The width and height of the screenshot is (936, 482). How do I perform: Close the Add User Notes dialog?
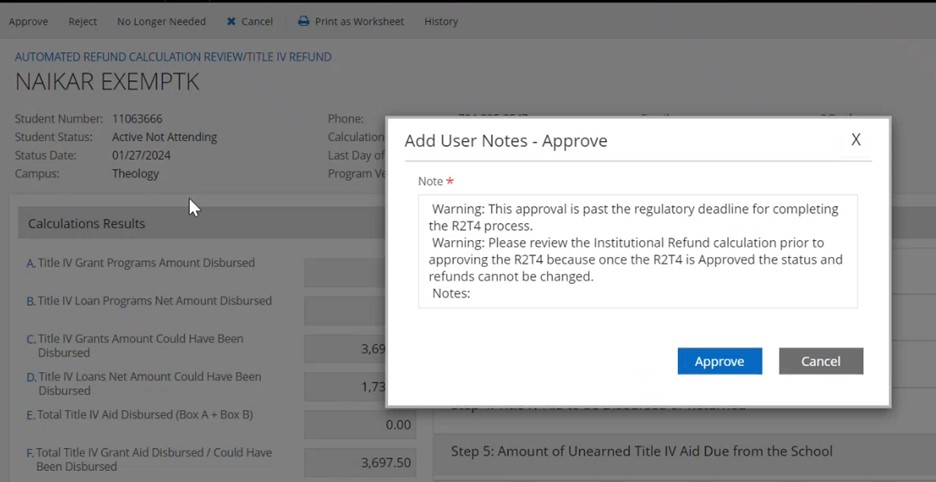point(855,140)
